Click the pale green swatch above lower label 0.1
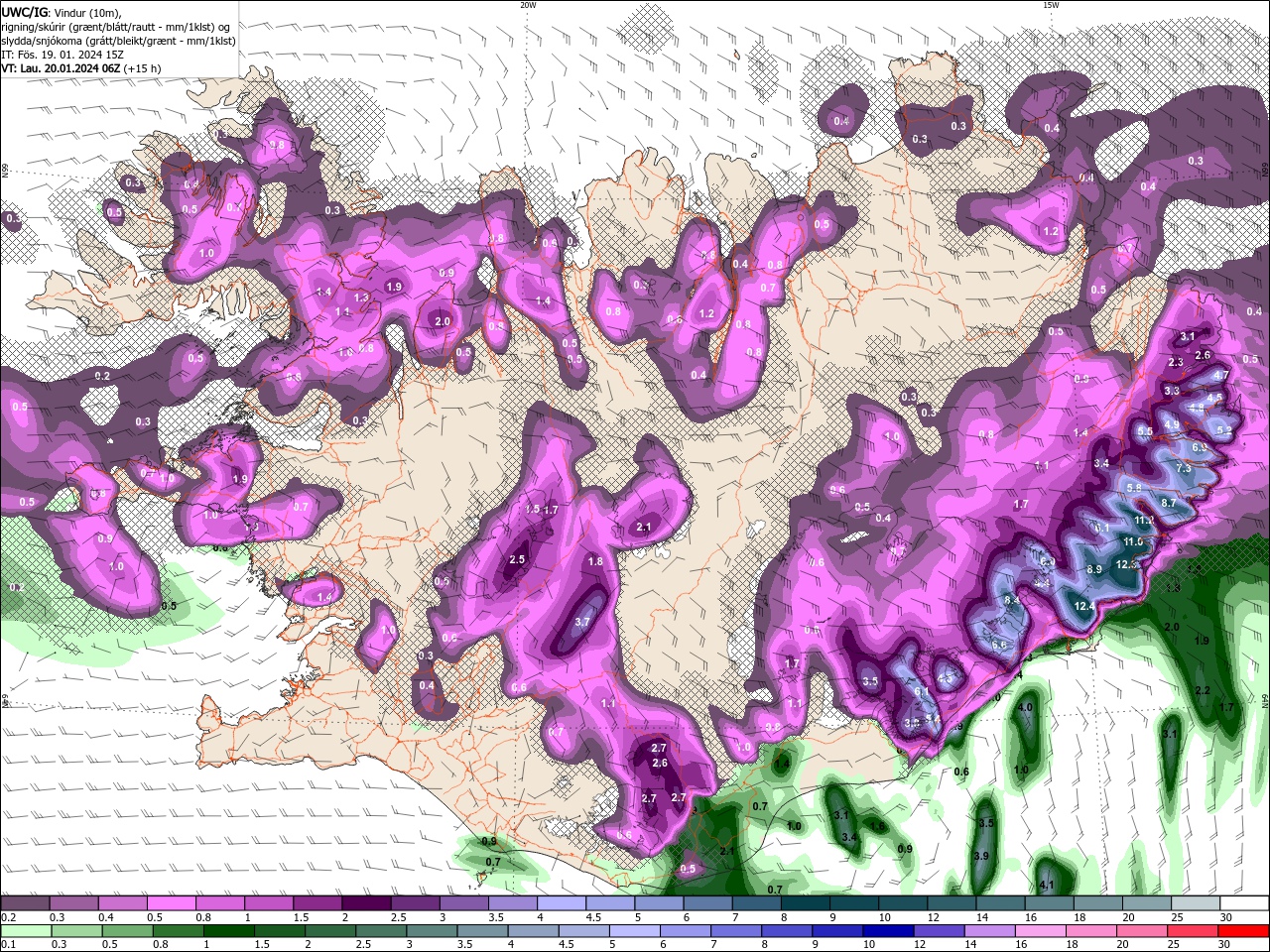Image resolution: width=1270 pixels, height=952 pixels. (x=27, y=931)
